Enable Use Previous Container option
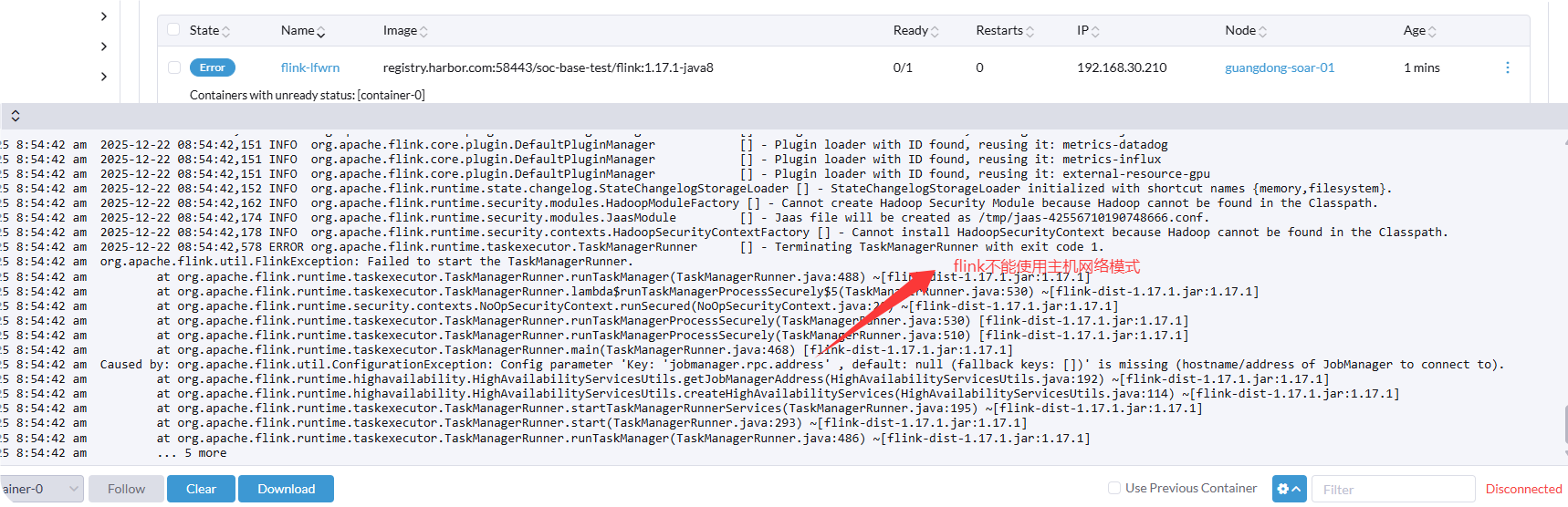The width and height of the screenshot is (1568, 507). pyautogui.click(x=1114, y=488)
